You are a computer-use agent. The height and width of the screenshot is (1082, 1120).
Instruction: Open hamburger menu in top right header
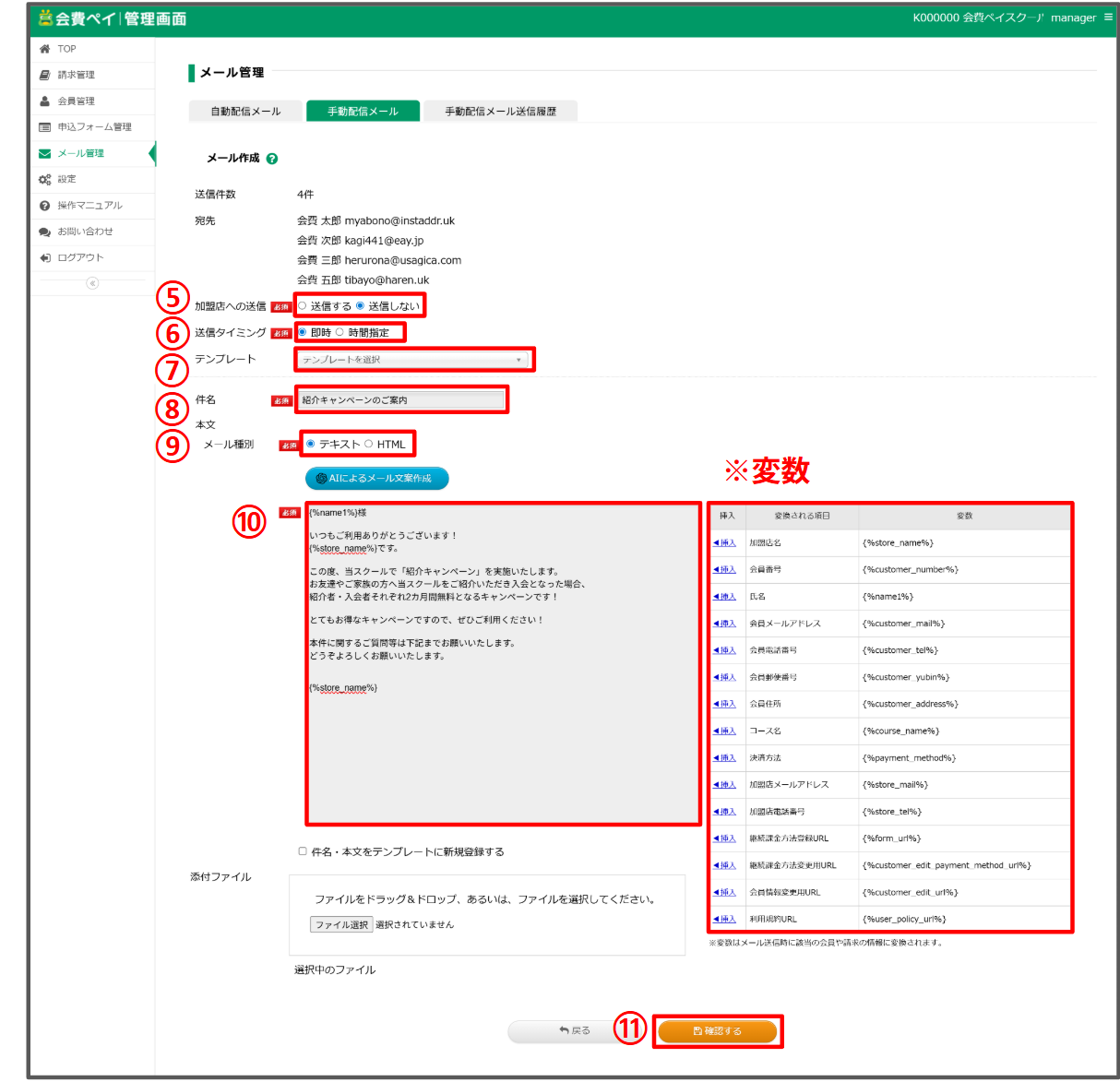point(1108,17)
